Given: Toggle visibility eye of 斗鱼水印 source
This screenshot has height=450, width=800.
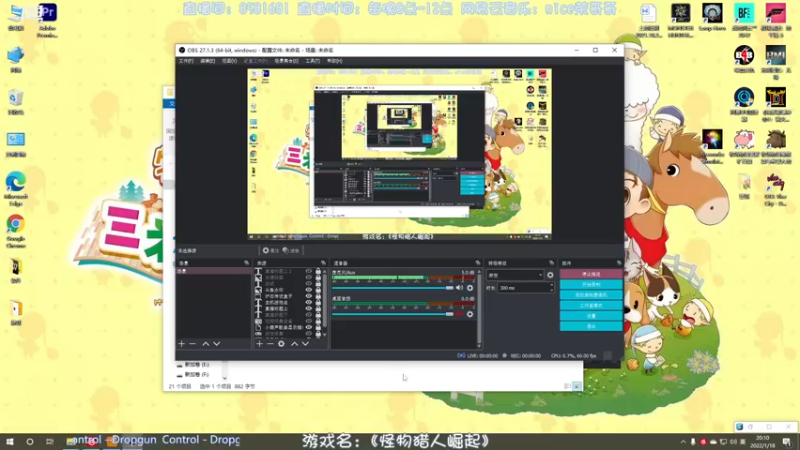Looking at the screenshot, I should click(x=309, y=290).
